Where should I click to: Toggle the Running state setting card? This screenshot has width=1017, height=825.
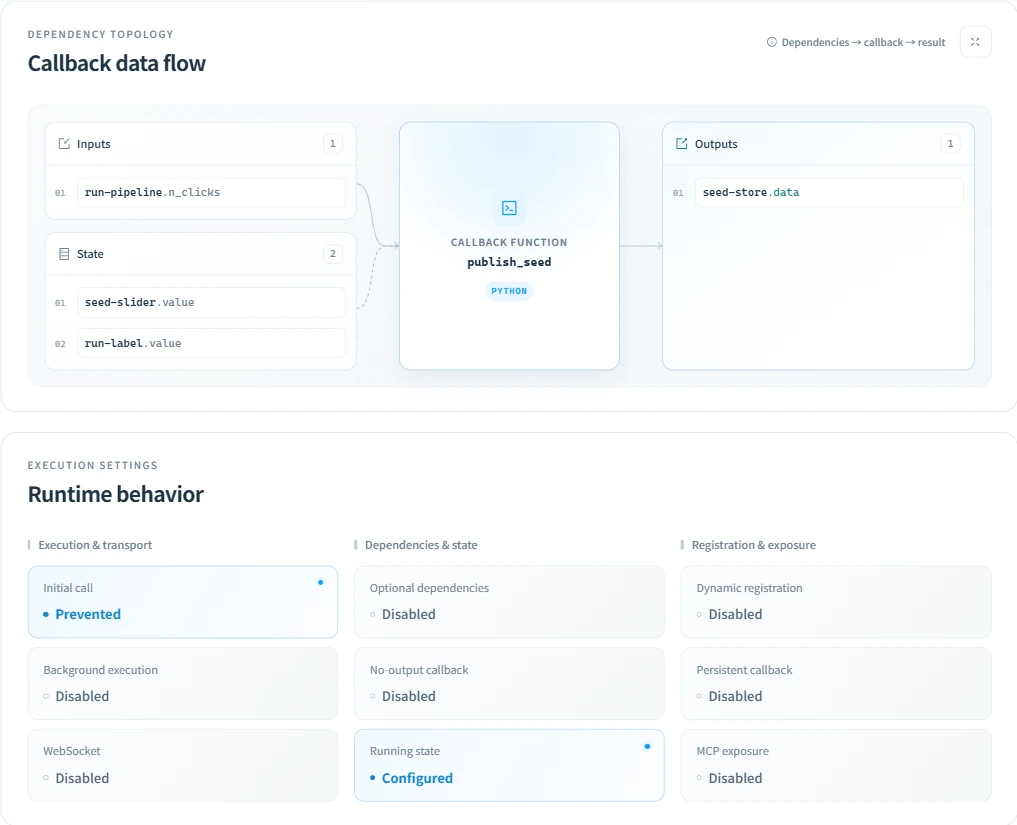coord(509,765)
